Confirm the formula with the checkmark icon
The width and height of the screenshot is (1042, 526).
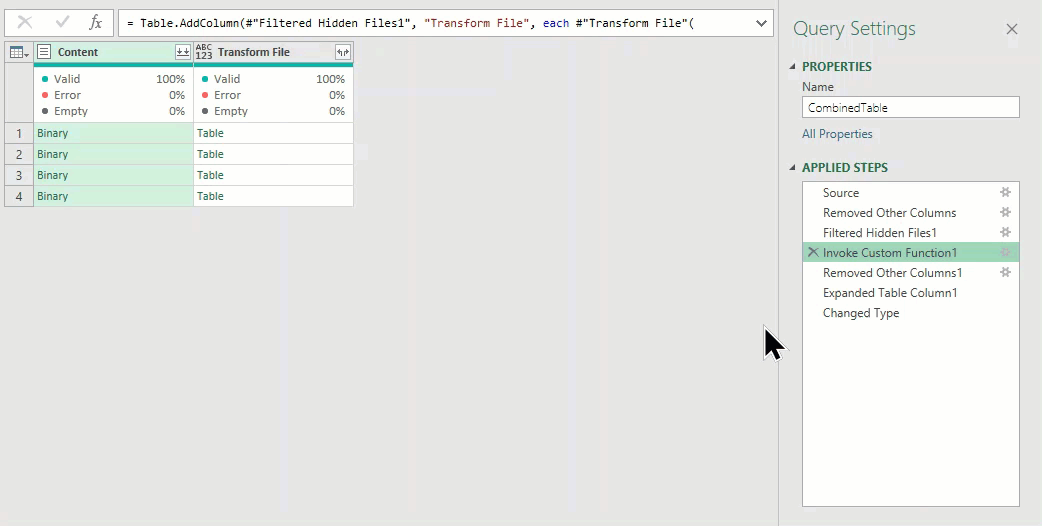point(62,22)
